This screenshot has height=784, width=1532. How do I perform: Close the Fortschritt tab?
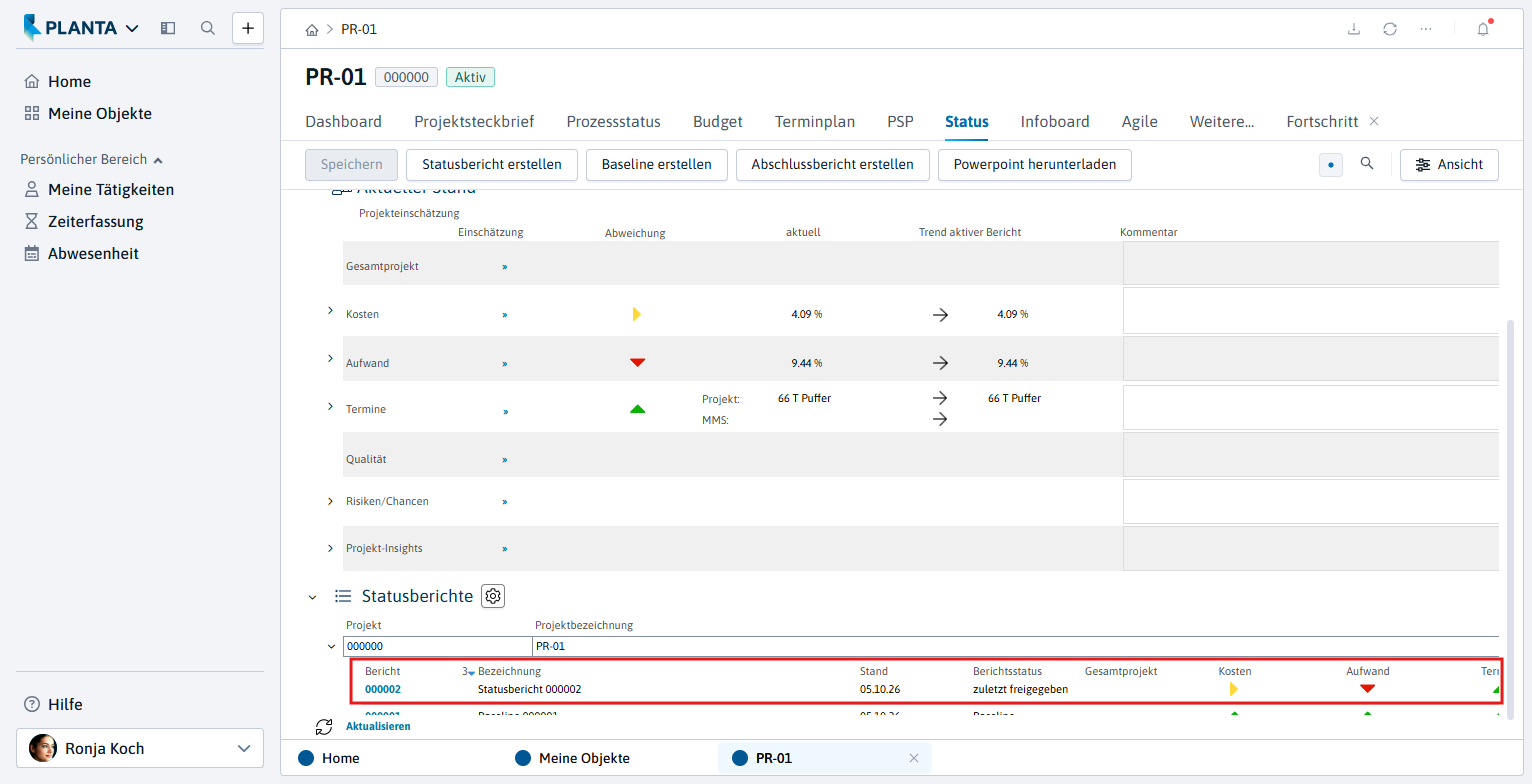pyautogui.click(x=1374, y=121)
